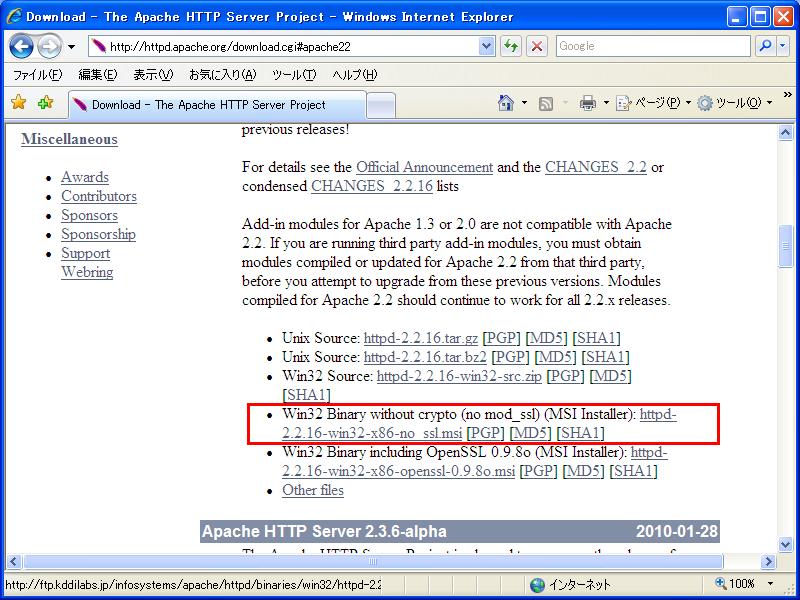
Task: Click the Home icon in command bar
Action: (506, 103)
